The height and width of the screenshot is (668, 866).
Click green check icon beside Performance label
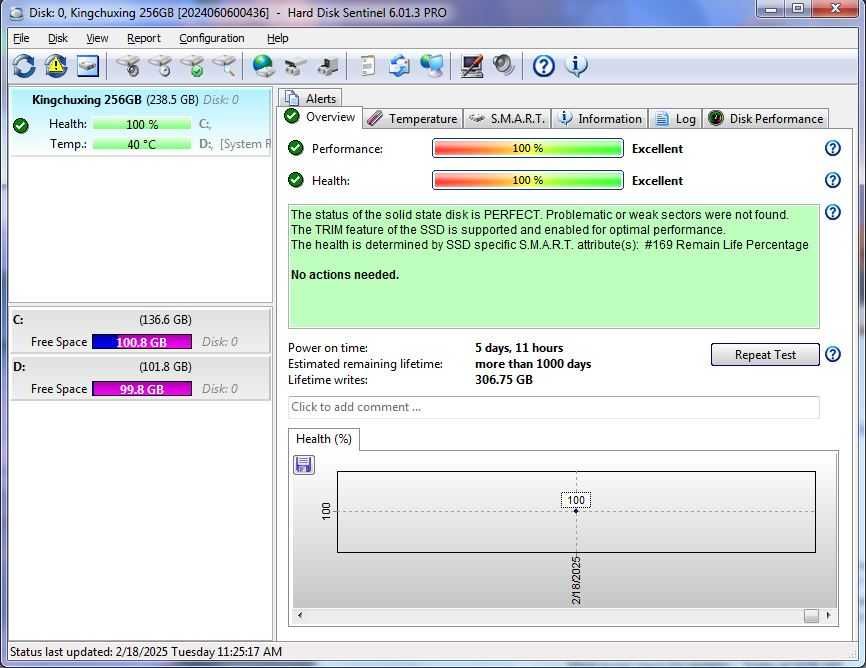296,148
